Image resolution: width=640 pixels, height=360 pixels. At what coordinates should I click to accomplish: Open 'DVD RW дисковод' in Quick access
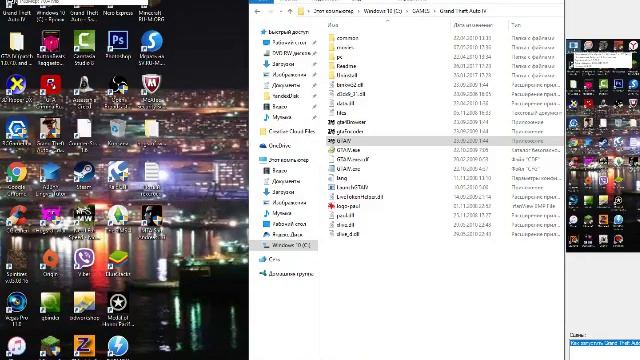point(290,53)
